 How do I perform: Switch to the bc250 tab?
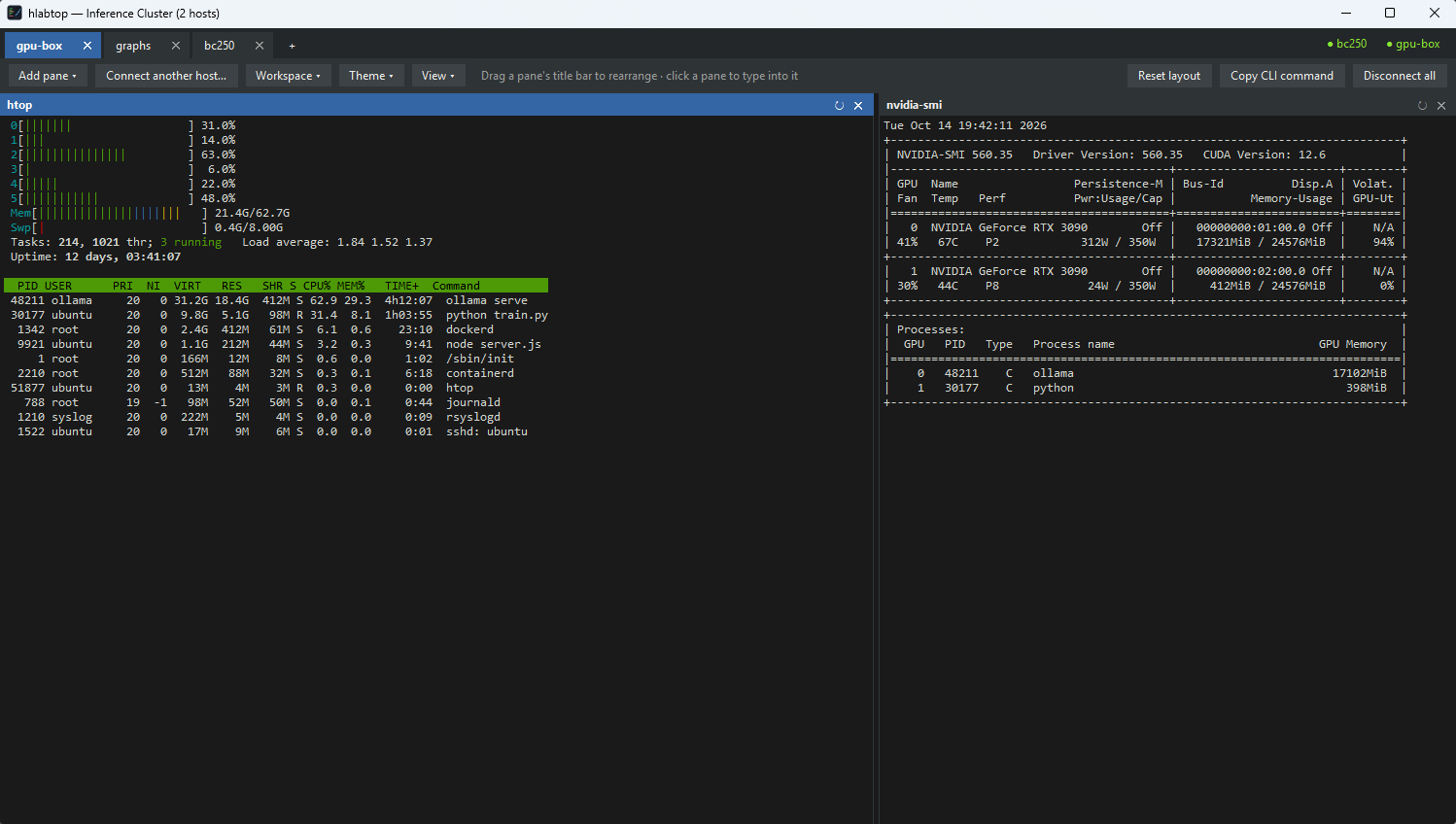pyautogui.click(x=220, y=46)
